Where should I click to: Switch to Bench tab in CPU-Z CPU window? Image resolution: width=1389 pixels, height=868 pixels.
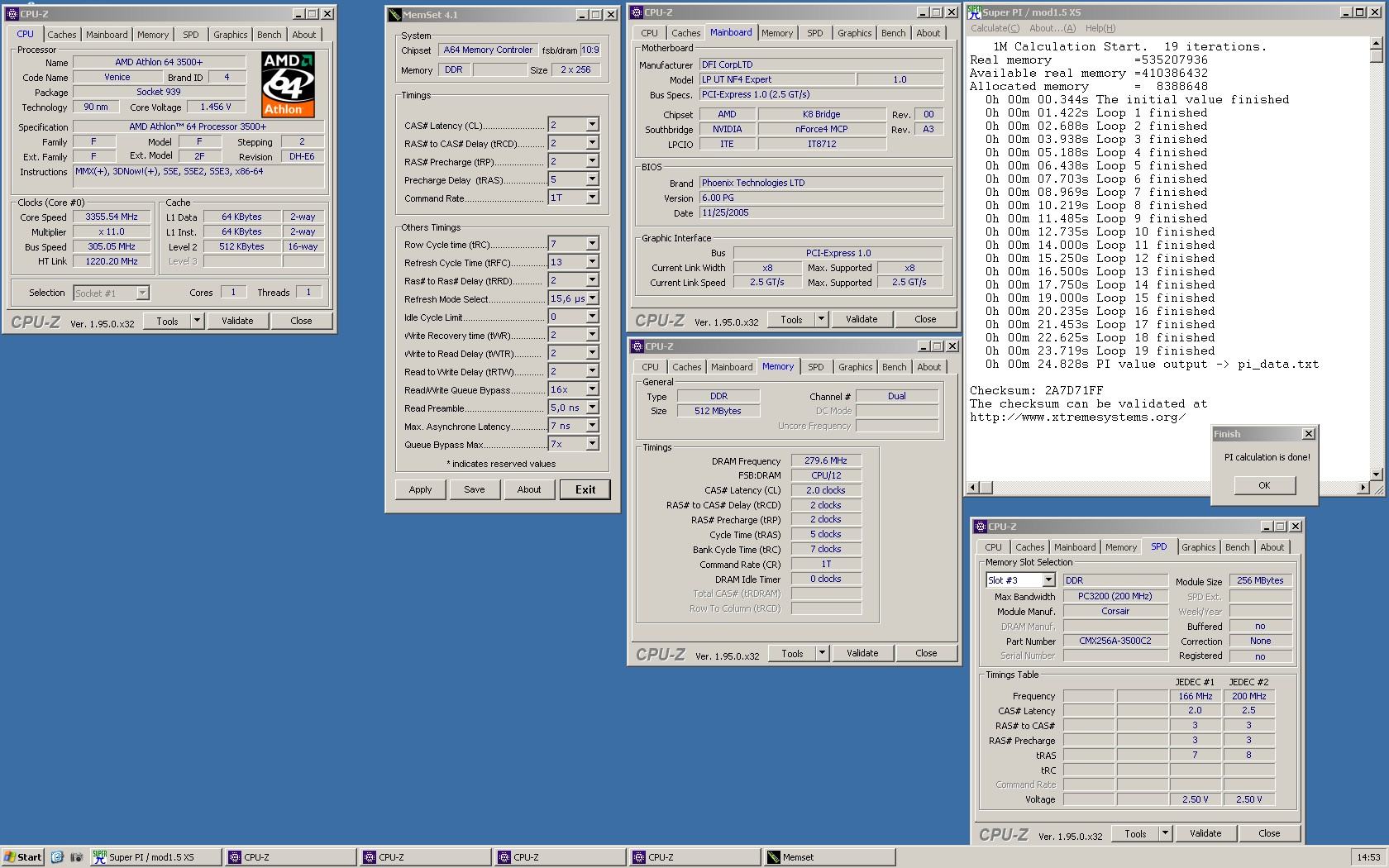pyautogui.click(x=269, y=35)
